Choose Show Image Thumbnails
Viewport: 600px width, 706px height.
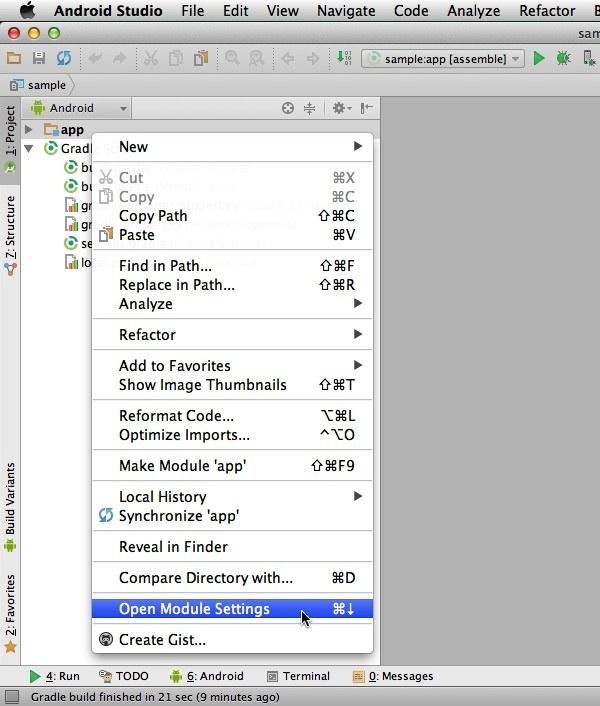[x=232, y=385]
